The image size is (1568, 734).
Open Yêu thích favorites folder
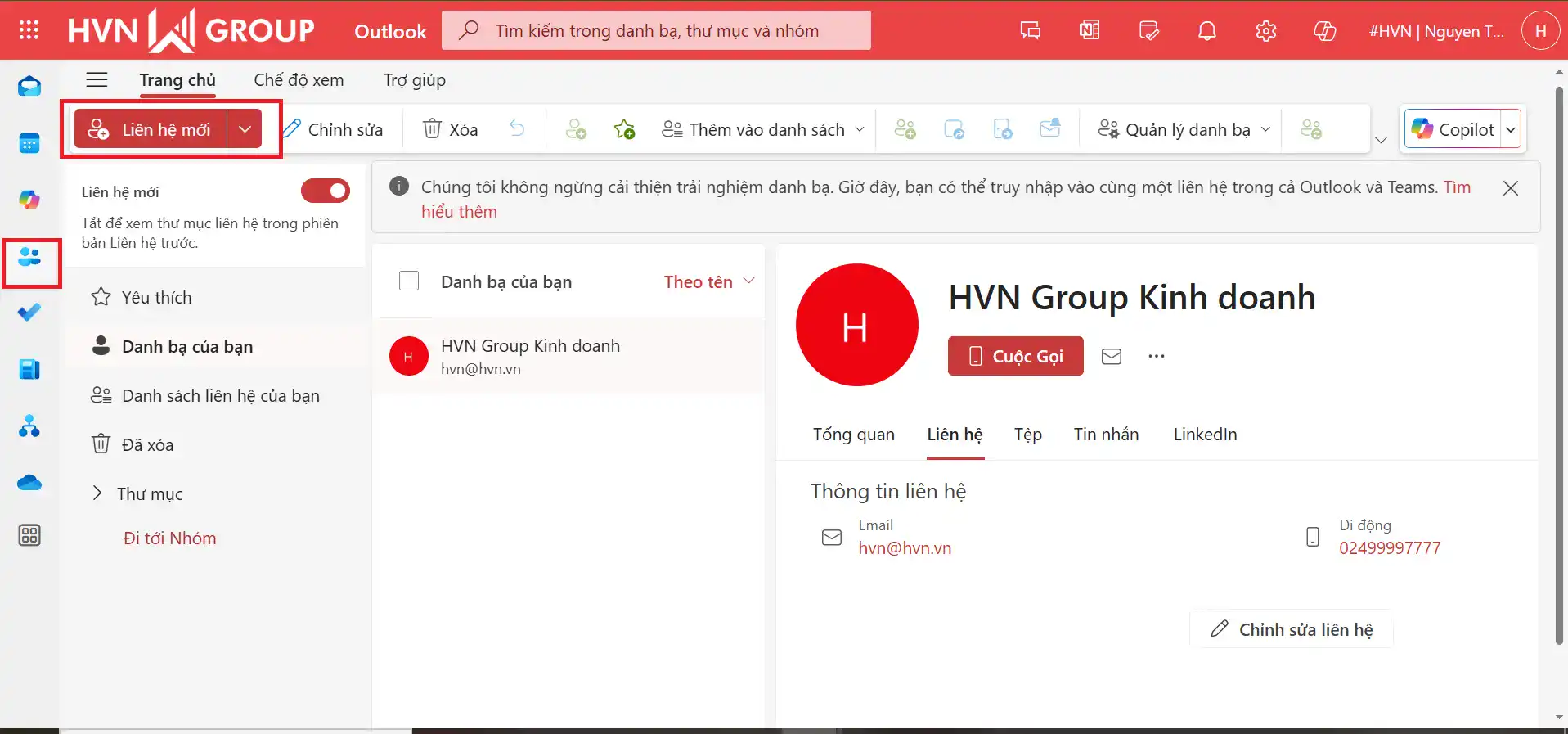point(214,297)
